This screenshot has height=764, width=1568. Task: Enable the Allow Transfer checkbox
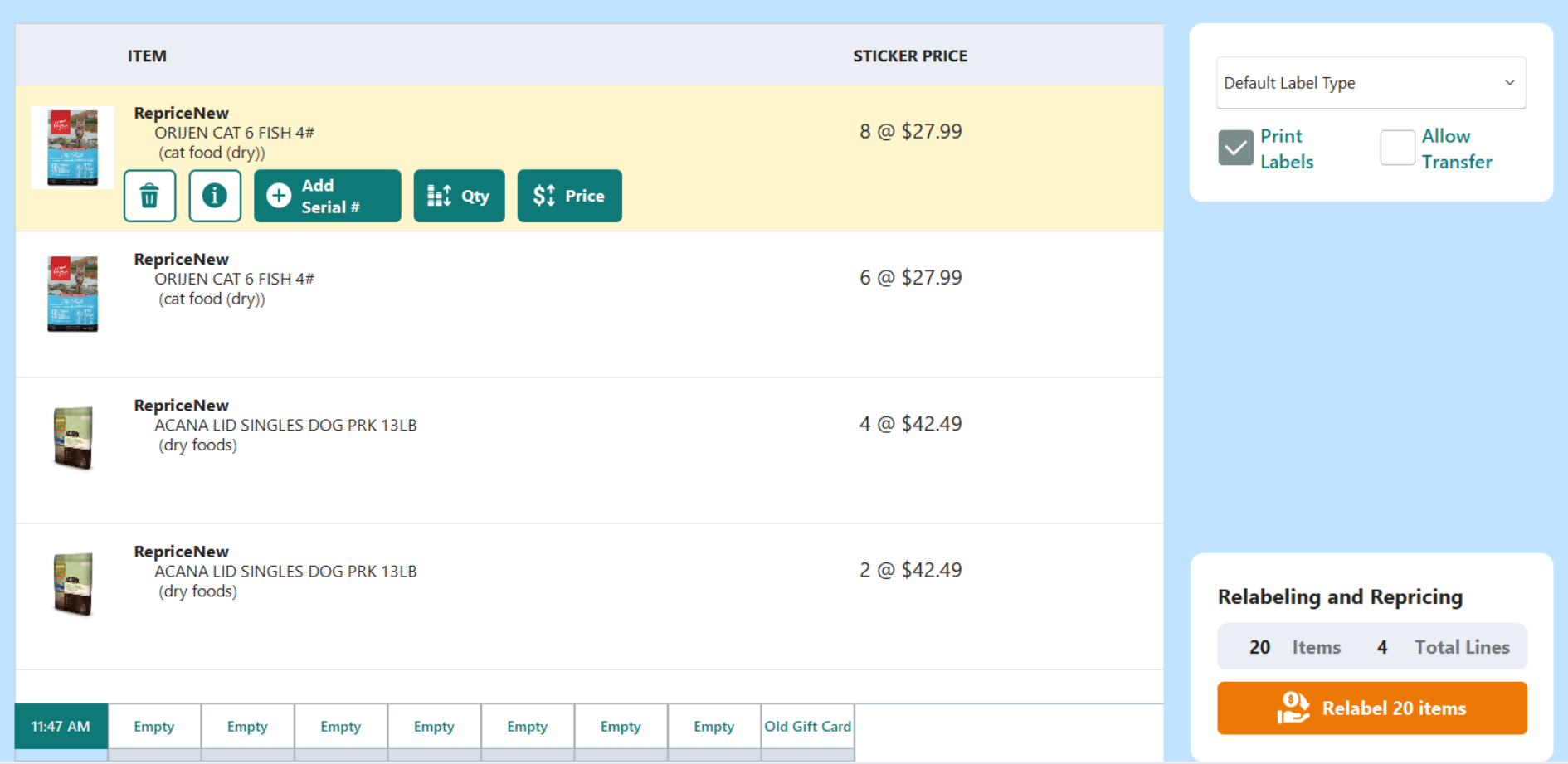(1397, 148)
